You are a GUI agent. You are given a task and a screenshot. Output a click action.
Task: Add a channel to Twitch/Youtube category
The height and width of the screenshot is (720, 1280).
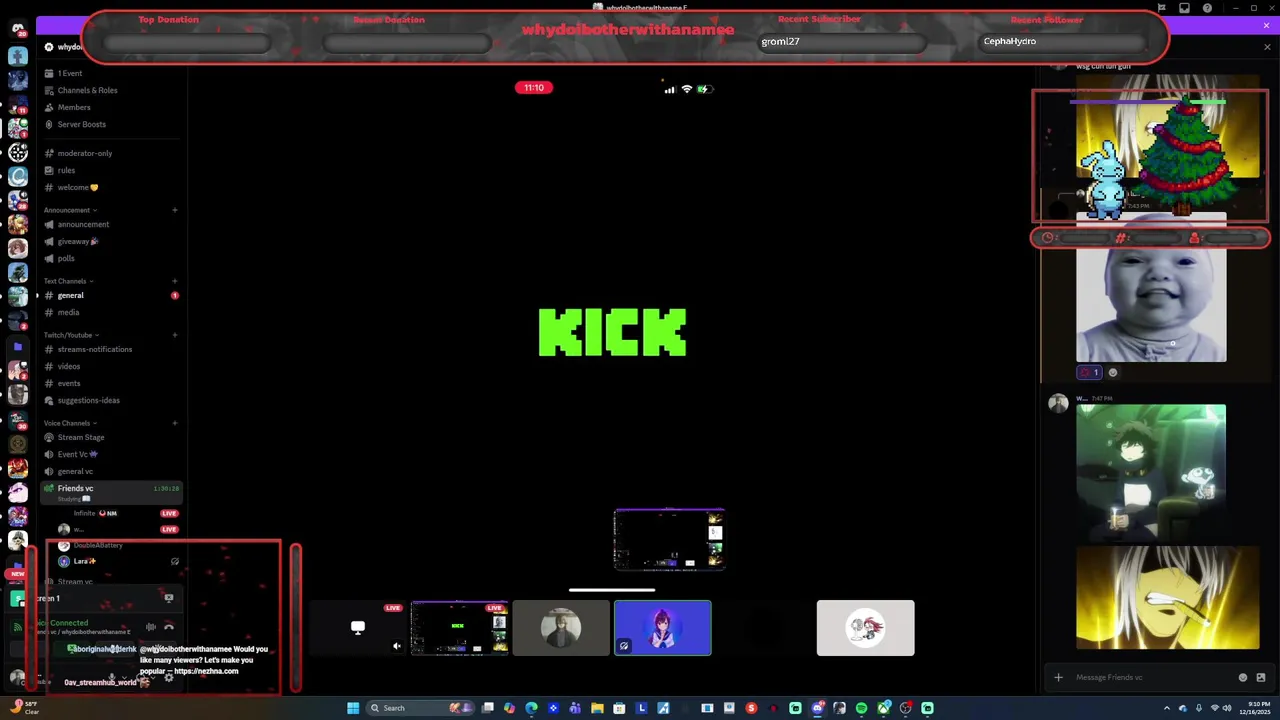click(x=174, y=335)
